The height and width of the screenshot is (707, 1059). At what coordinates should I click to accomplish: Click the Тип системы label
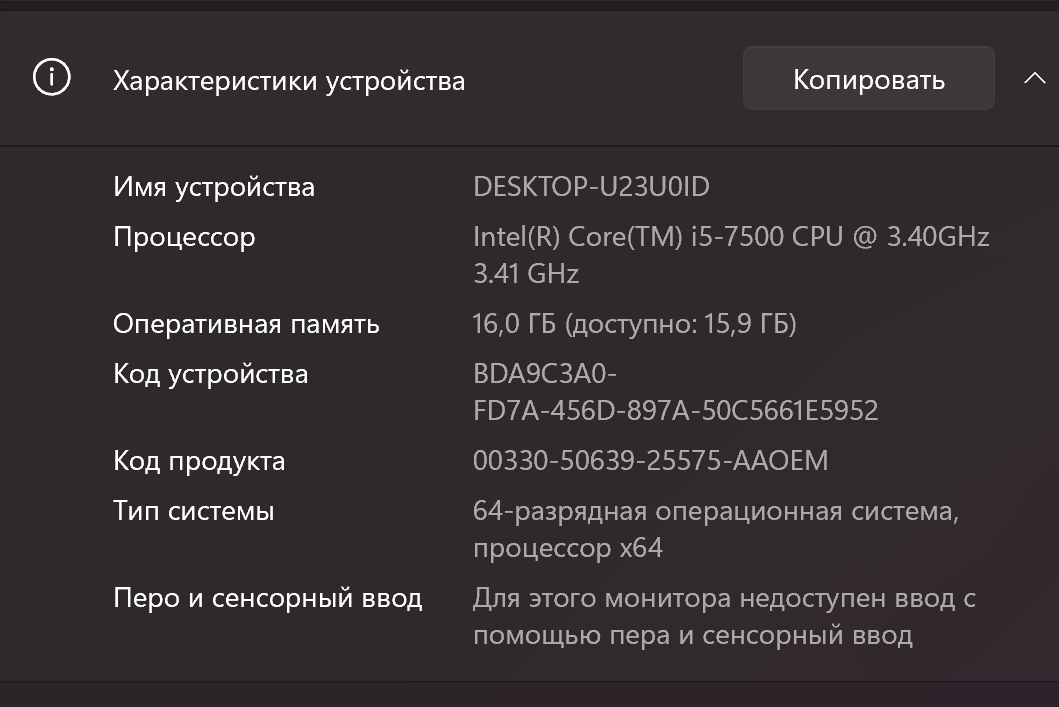(193, 511)
